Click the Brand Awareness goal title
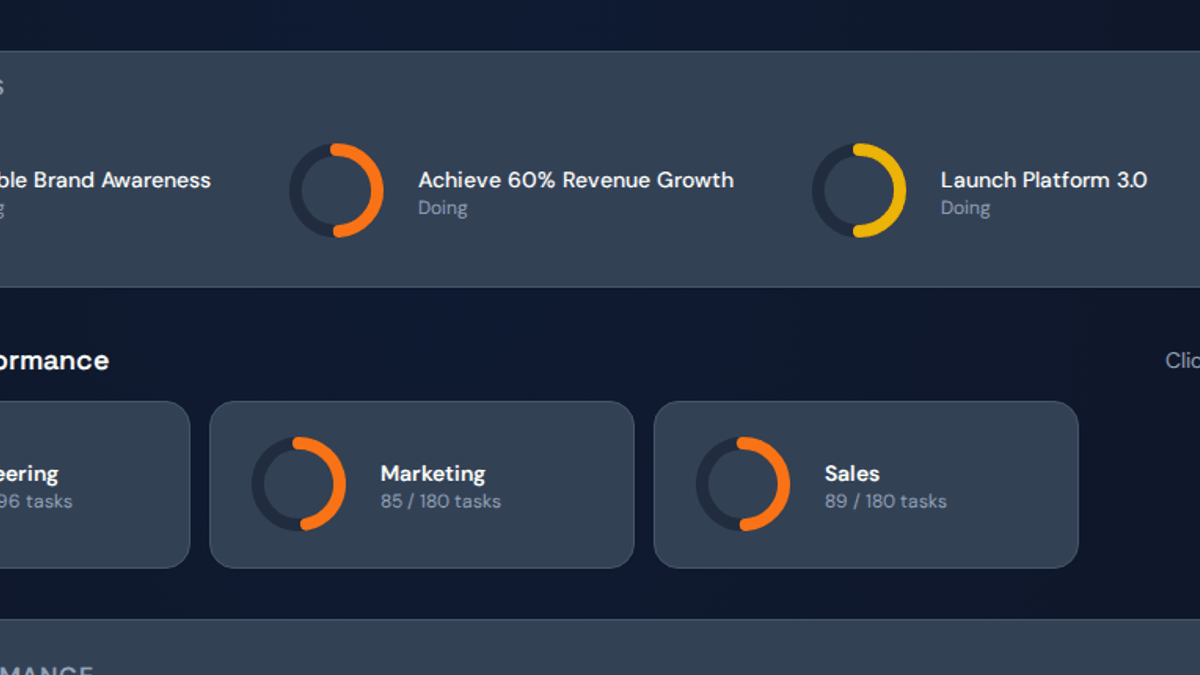The height and width of the screenshot is (675, 1200). [x=103, y=180]
